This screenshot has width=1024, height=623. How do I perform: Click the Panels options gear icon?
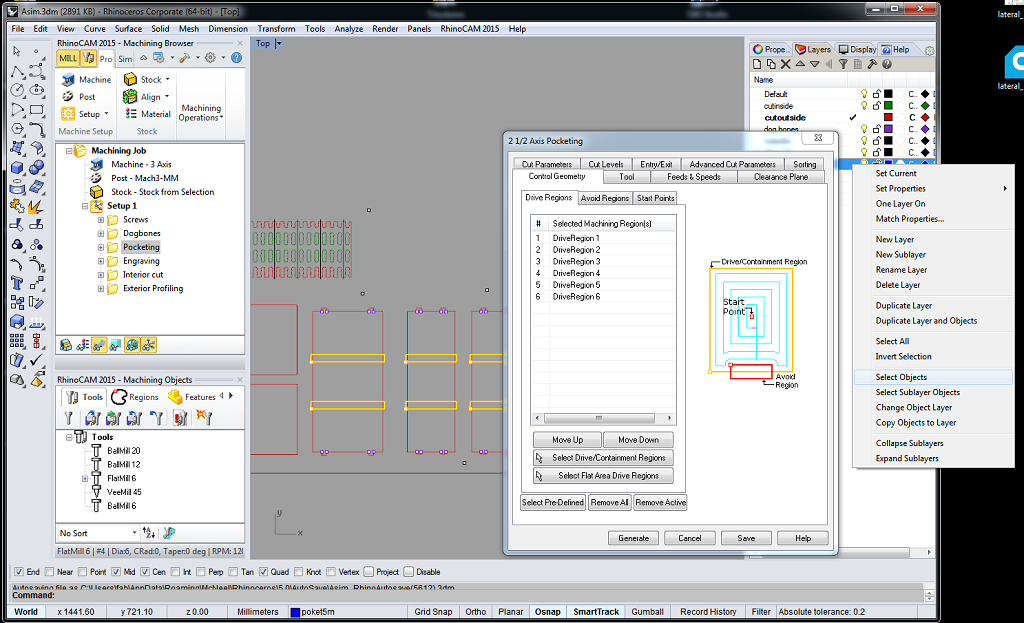(929, 50)
